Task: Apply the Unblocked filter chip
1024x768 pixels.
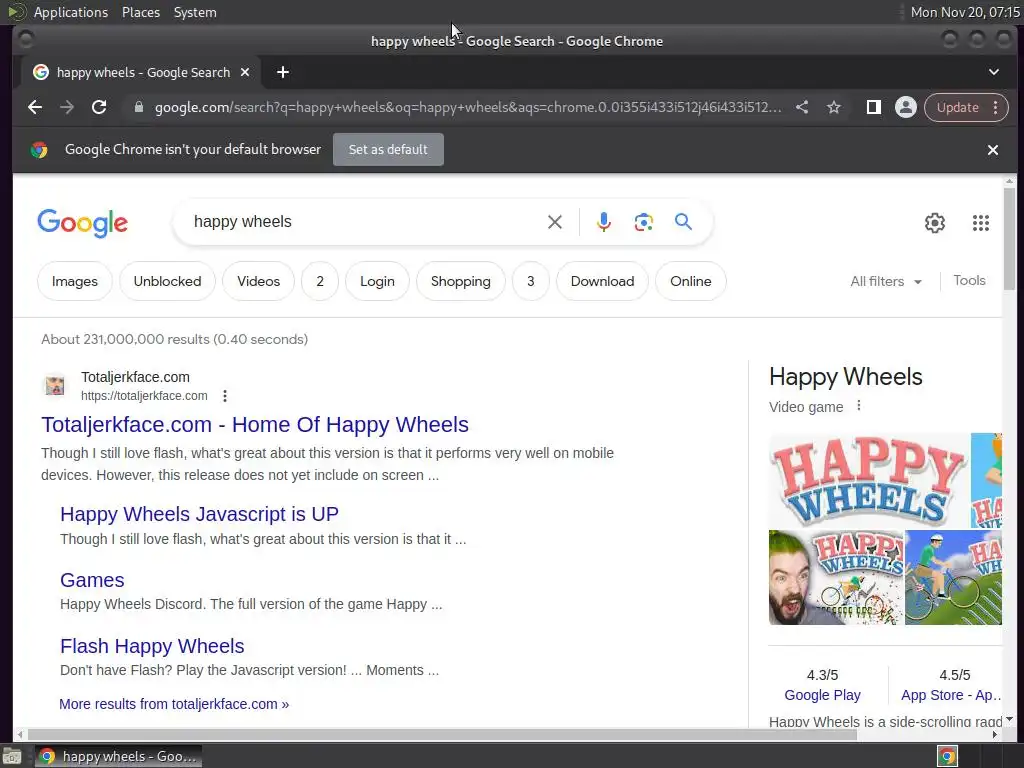Action: tap(167, 281)
